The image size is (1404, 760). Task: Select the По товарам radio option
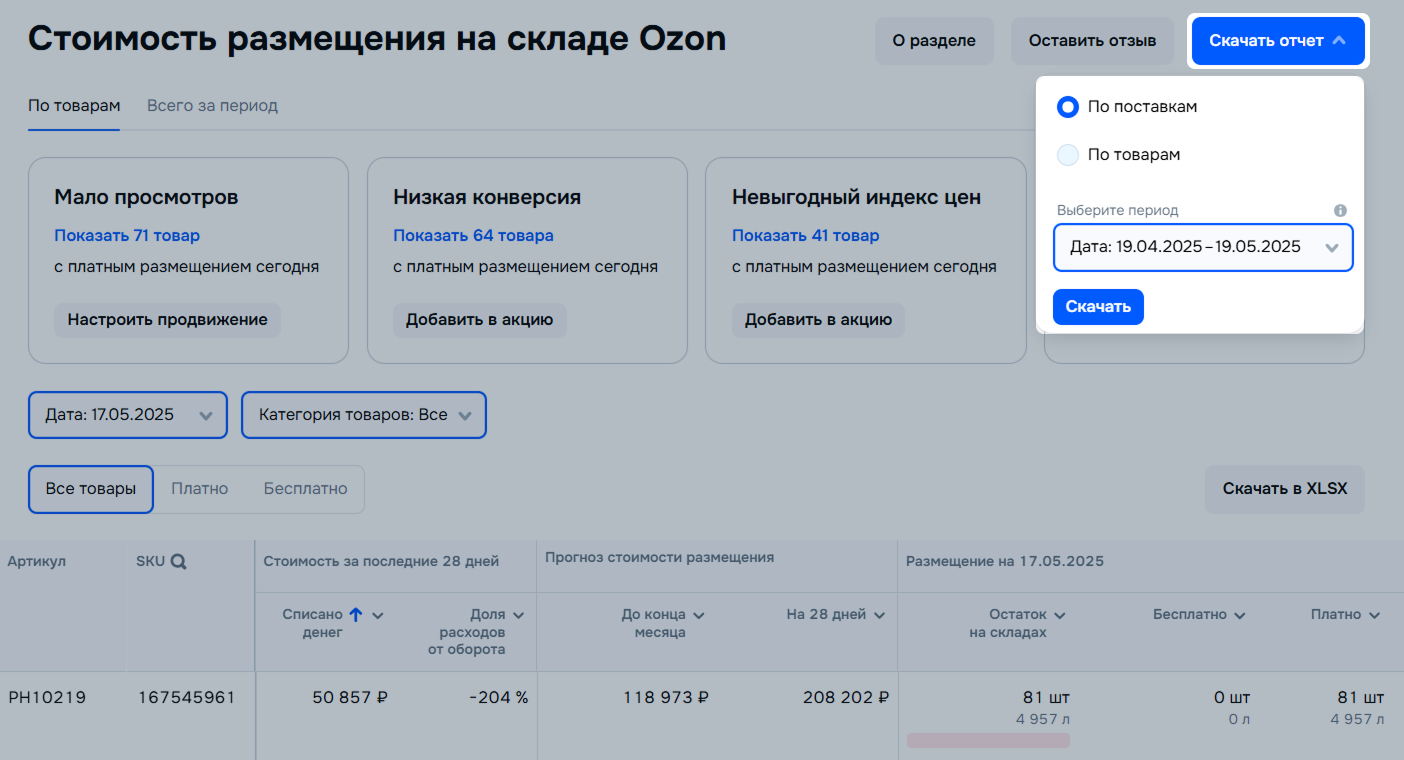tap(1068, 155)
